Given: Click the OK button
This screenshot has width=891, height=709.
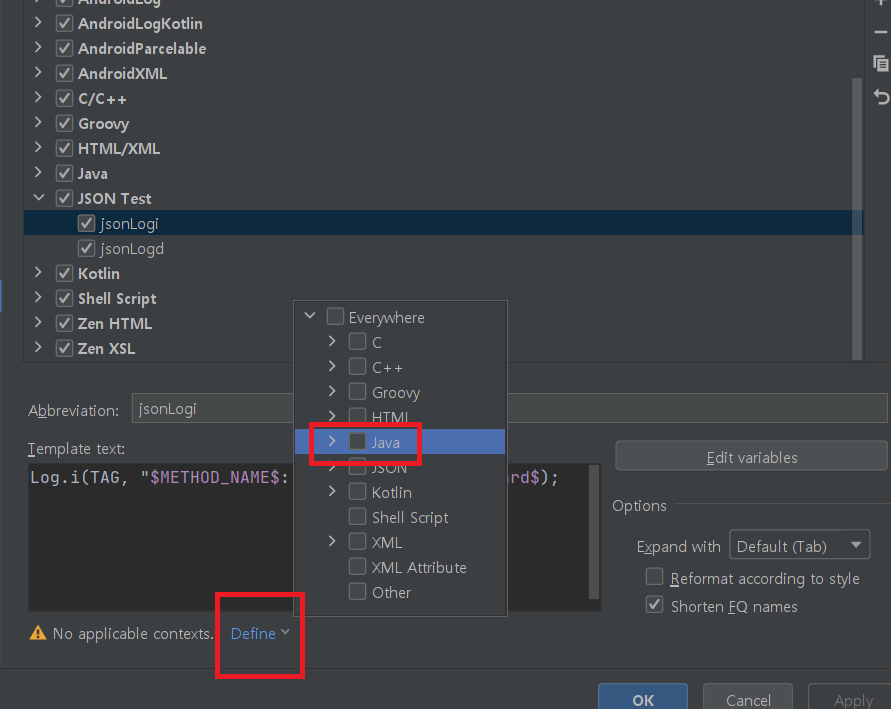Looking at the screenshot, I should click(x=643, y=699).
